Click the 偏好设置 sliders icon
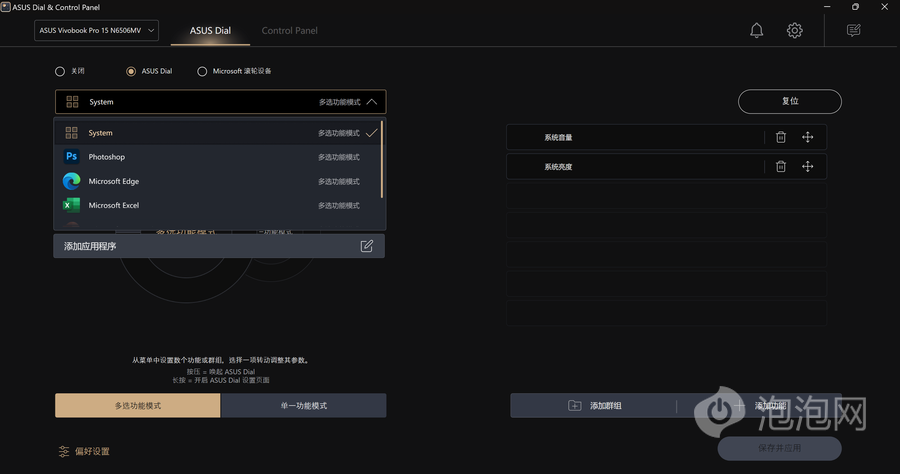 [64, 452]
